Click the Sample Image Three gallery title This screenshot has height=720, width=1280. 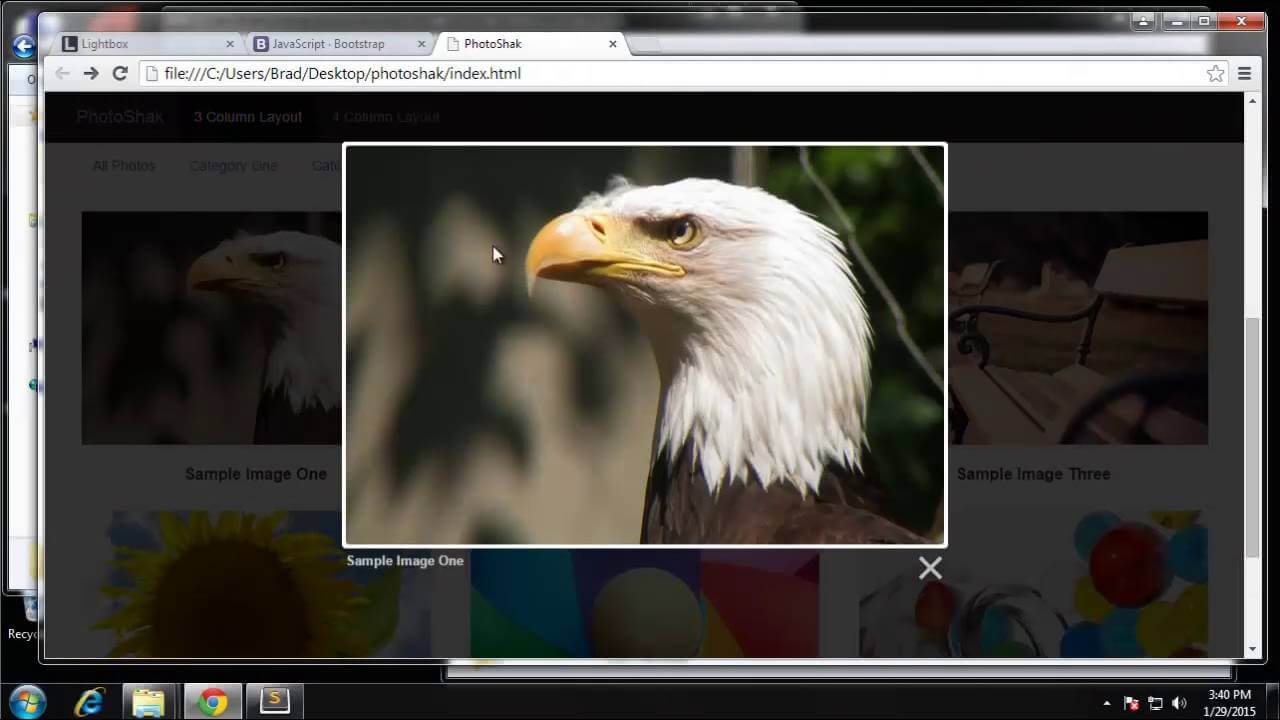tap(1034, 474)
